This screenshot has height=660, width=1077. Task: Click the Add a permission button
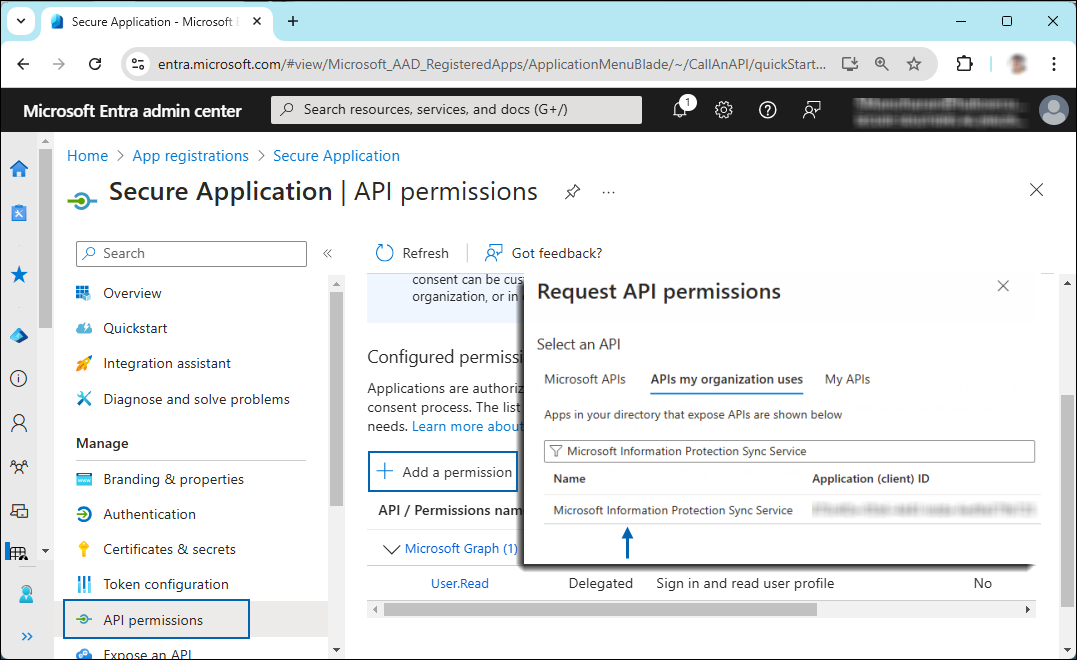click(x=443, y=471)
